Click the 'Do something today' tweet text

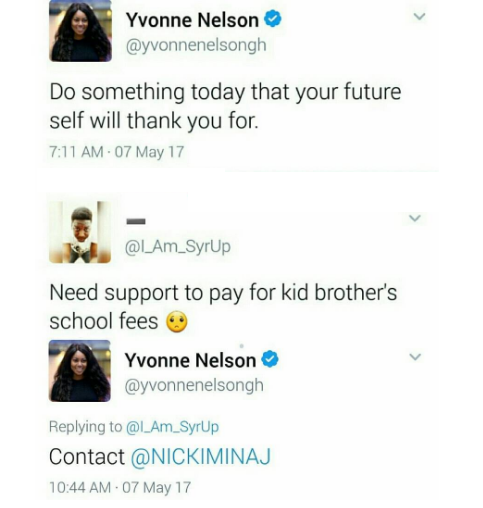(225, 106)
